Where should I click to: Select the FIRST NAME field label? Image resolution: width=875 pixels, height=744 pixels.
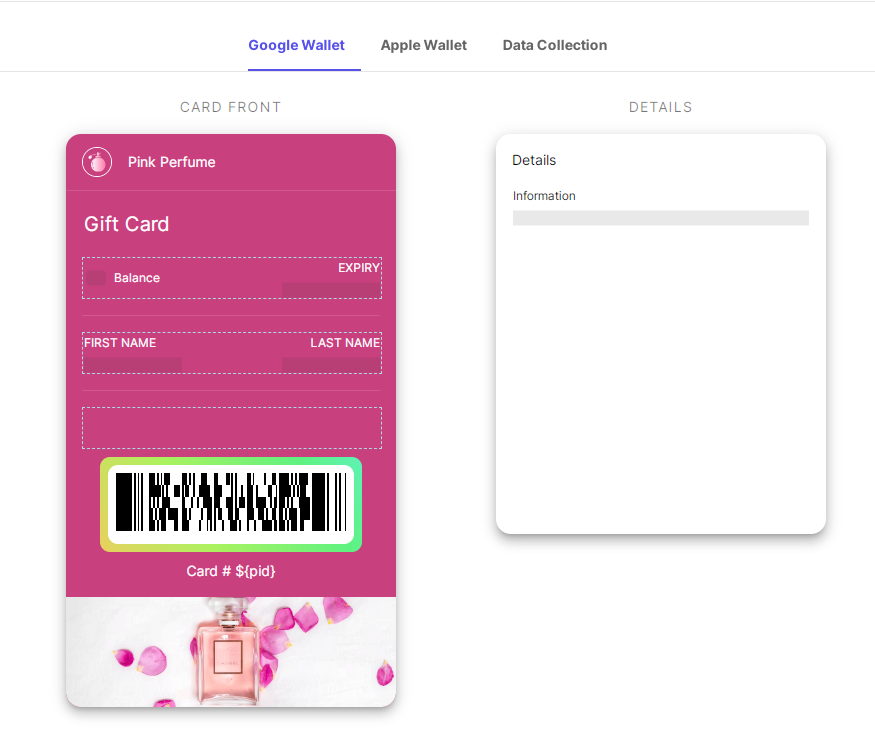(120, 343)
